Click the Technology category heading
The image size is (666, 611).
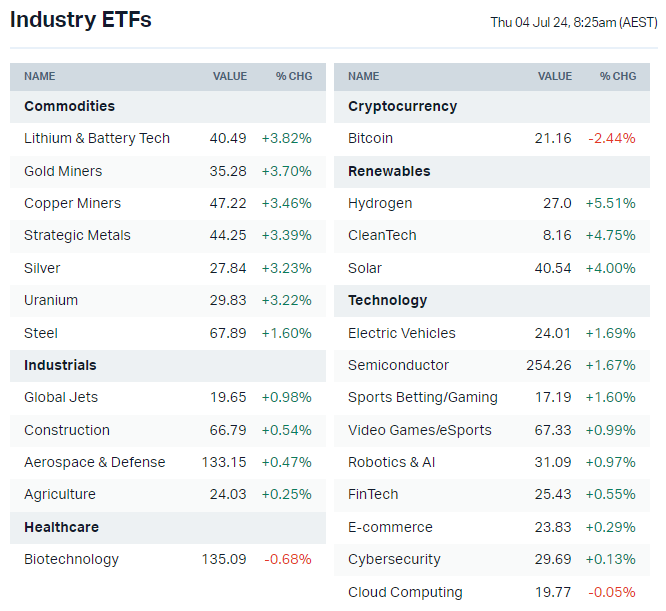pyautogui.click(x=387, y=300)
